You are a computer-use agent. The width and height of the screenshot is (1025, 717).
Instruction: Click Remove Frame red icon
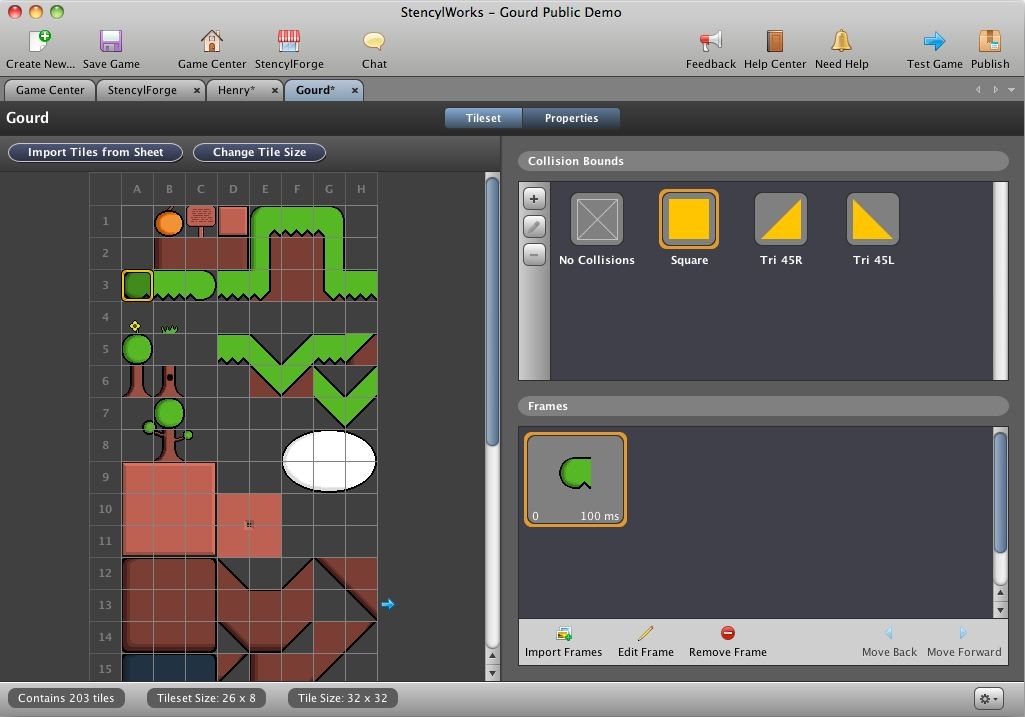pyautogui.click(x=728, y=633)
